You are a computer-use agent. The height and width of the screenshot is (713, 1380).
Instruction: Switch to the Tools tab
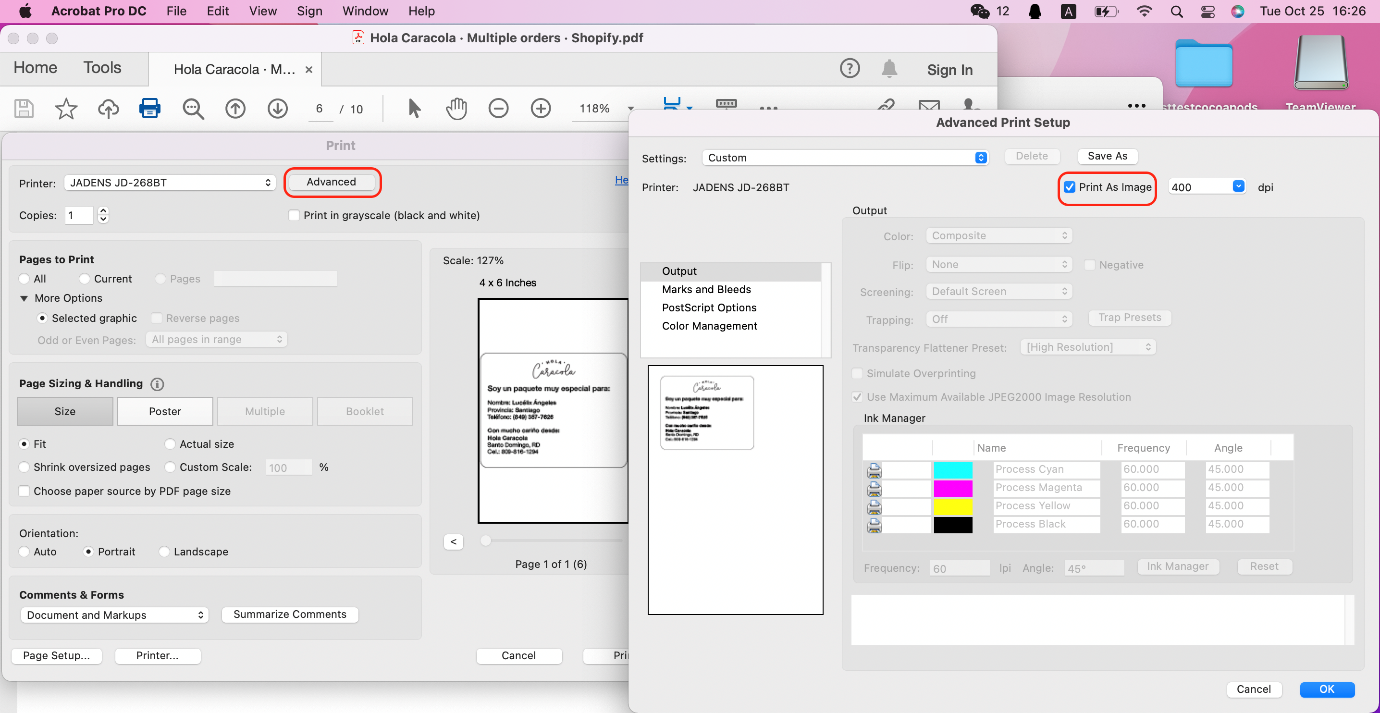[x=102, y=68]
